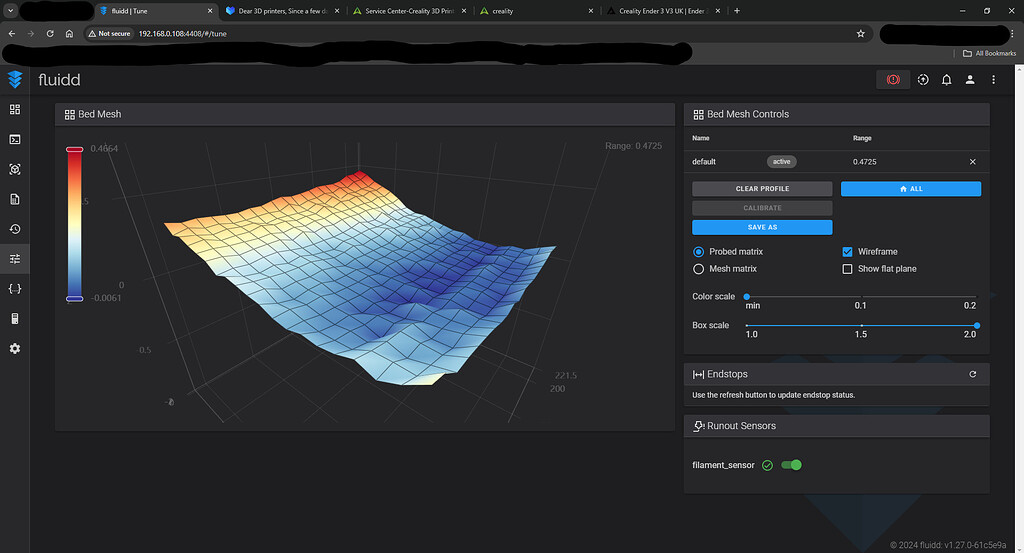Click the SAVE AS button

coord(762,227)
